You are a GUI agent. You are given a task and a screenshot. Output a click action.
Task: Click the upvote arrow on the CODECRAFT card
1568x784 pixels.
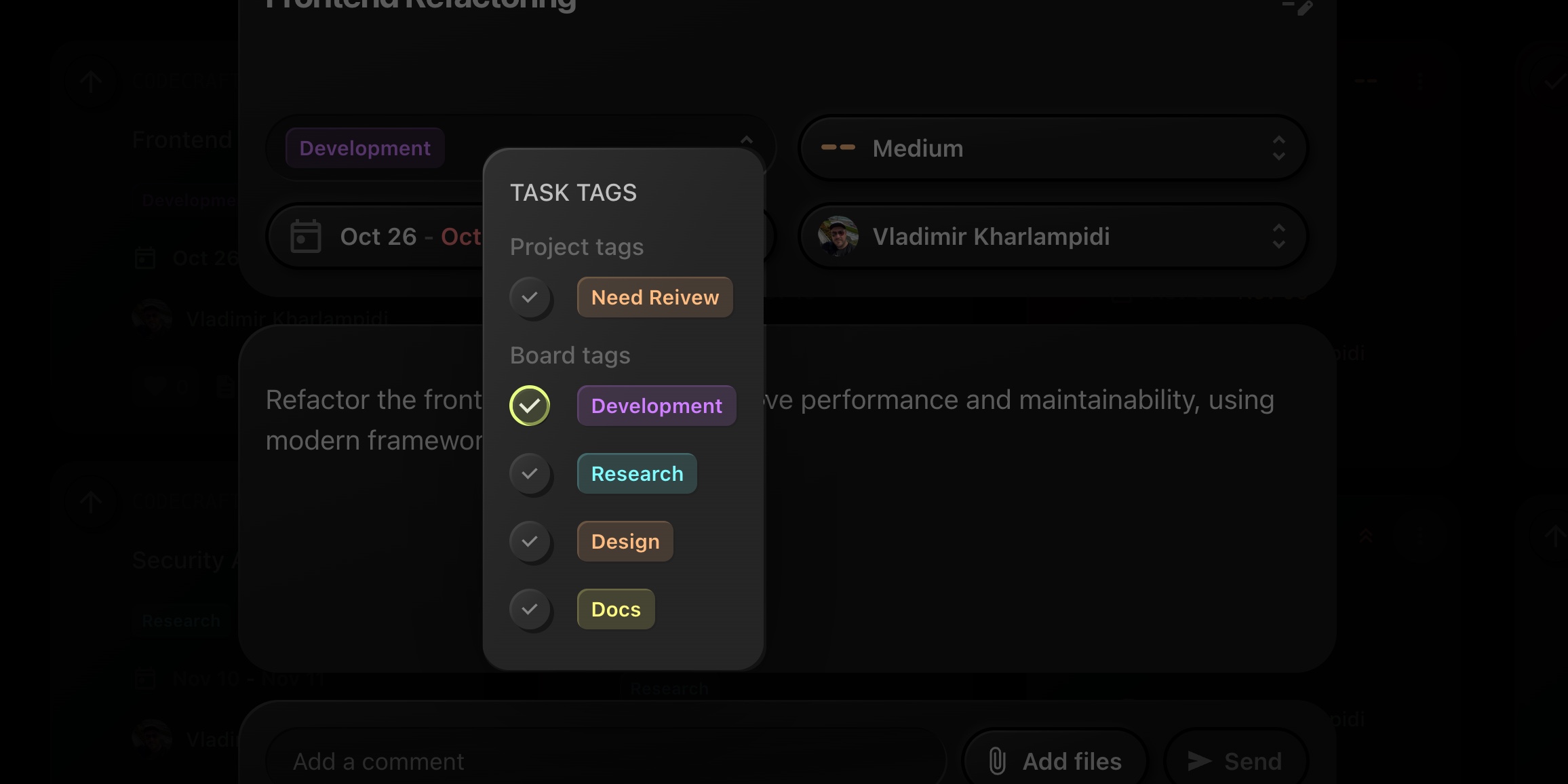point(92,81)
